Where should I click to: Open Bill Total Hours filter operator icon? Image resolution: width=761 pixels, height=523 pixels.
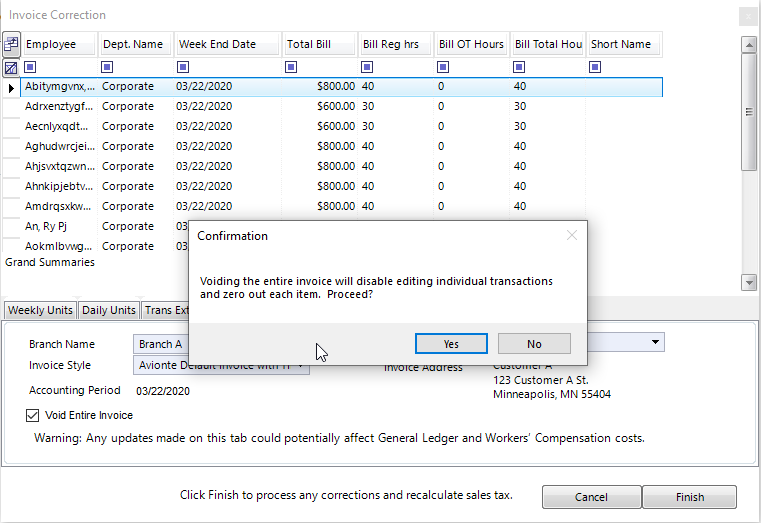click(519, 67)
